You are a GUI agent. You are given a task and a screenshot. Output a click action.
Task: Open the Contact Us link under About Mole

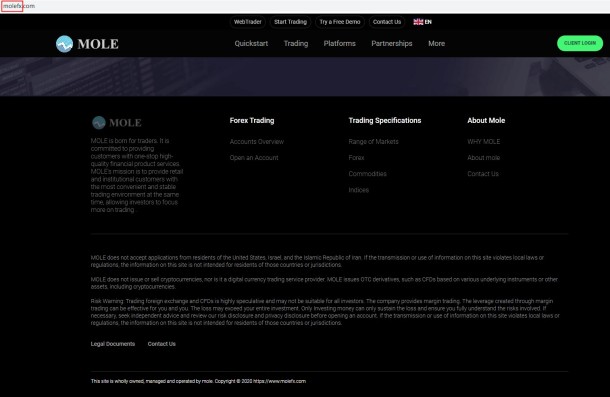pos(483,174)
